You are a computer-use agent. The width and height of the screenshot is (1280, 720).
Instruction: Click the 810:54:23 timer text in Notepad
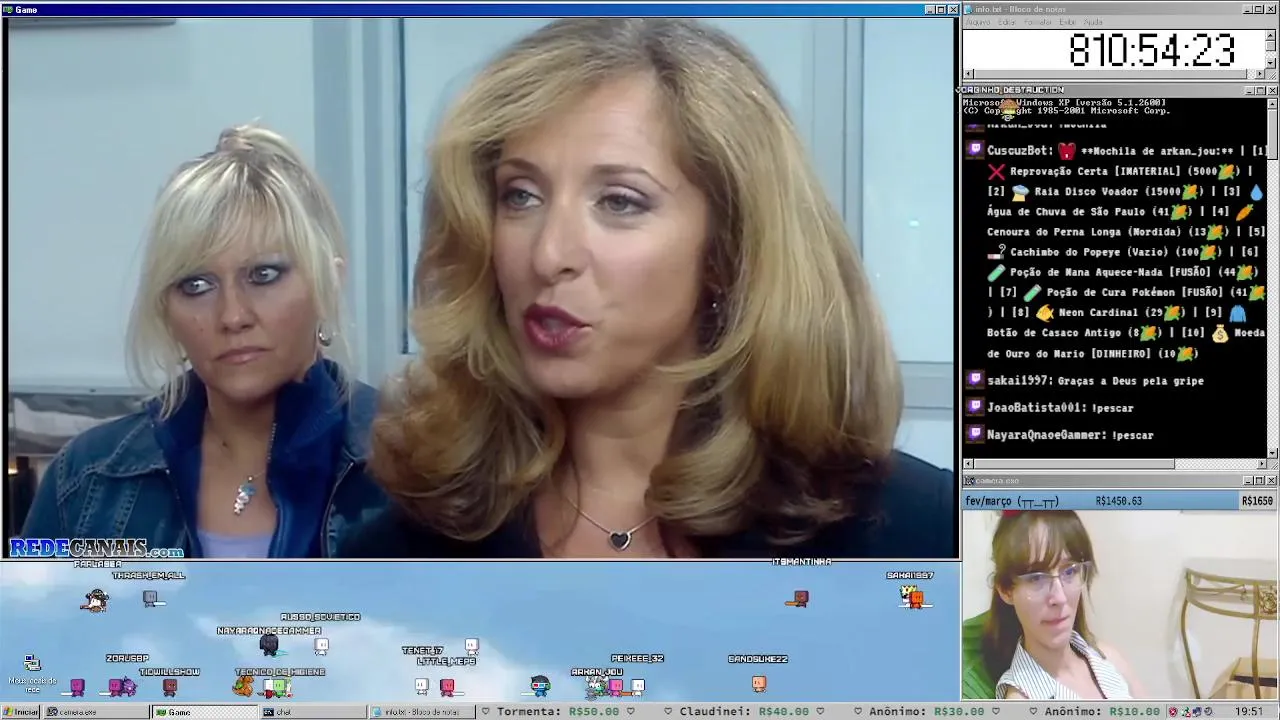(x=1152, y=49)
